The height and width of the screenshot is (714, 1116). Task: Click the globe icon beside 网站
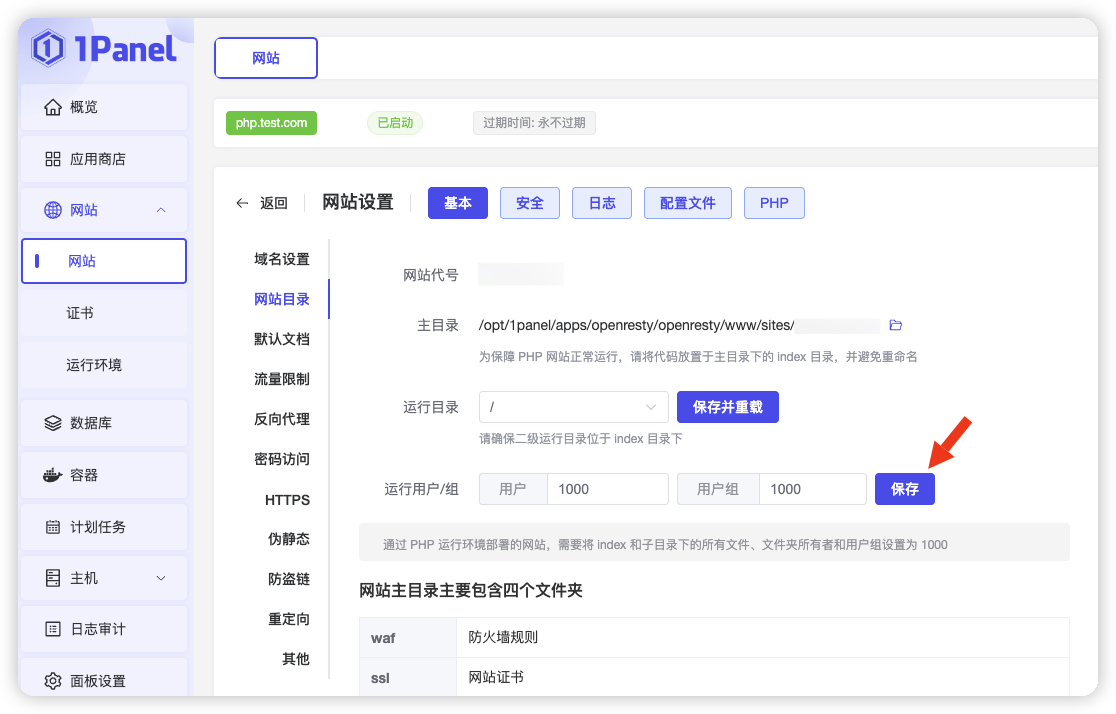click(x=53, y=210)
